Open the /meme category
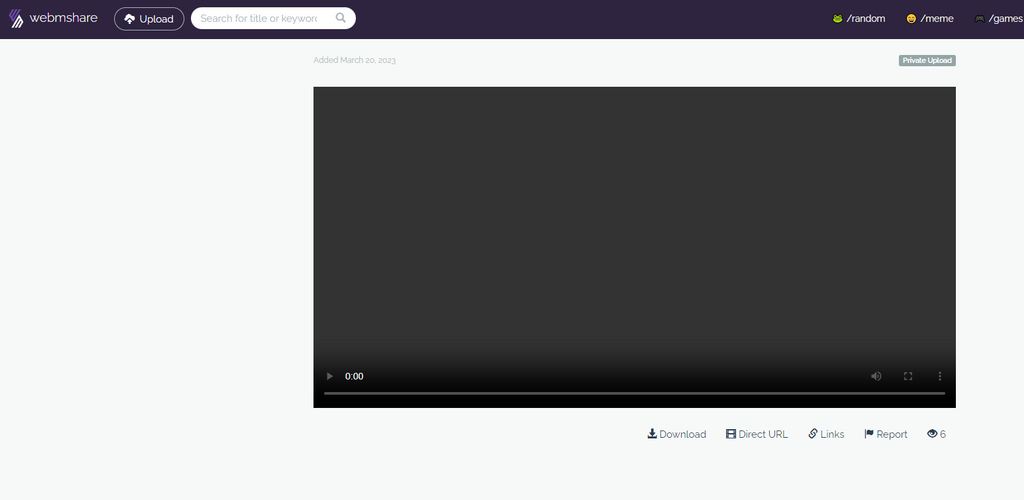This screenshot has width=1024, height=500. pyautogui.click(x=930, y=18)
